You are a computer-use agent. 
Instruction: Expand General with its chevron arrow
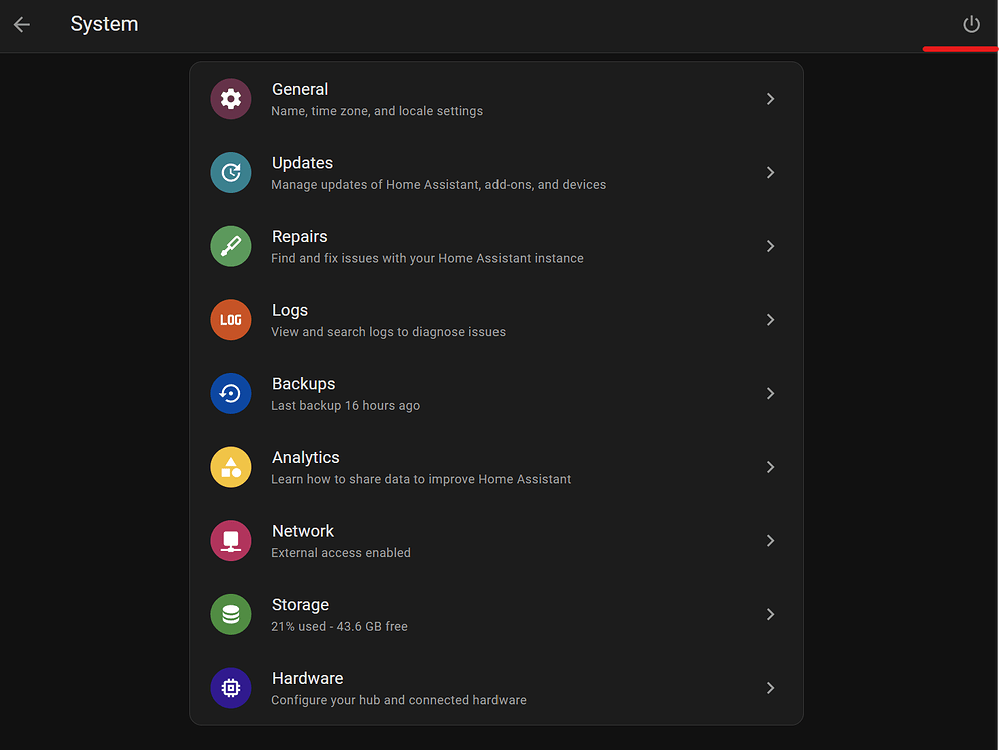770,99
